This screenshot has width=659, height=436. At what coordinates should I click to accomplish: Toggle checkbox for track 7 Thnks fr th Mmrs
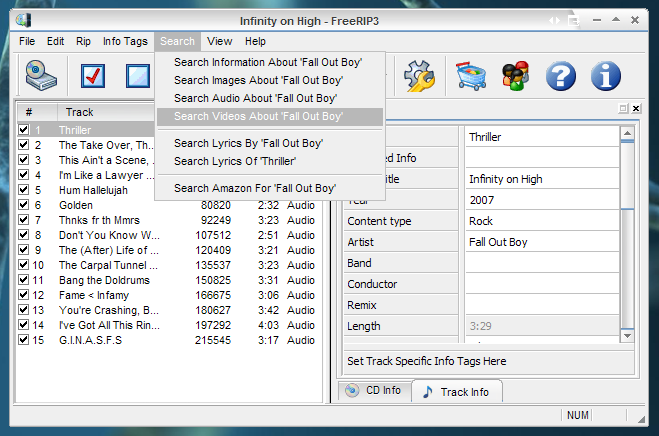24,219
